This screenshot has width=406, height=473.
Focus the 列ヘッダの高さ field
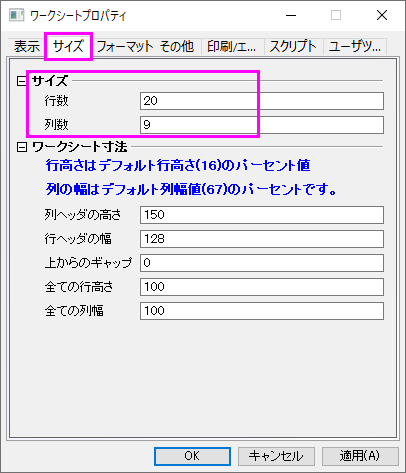262,215
